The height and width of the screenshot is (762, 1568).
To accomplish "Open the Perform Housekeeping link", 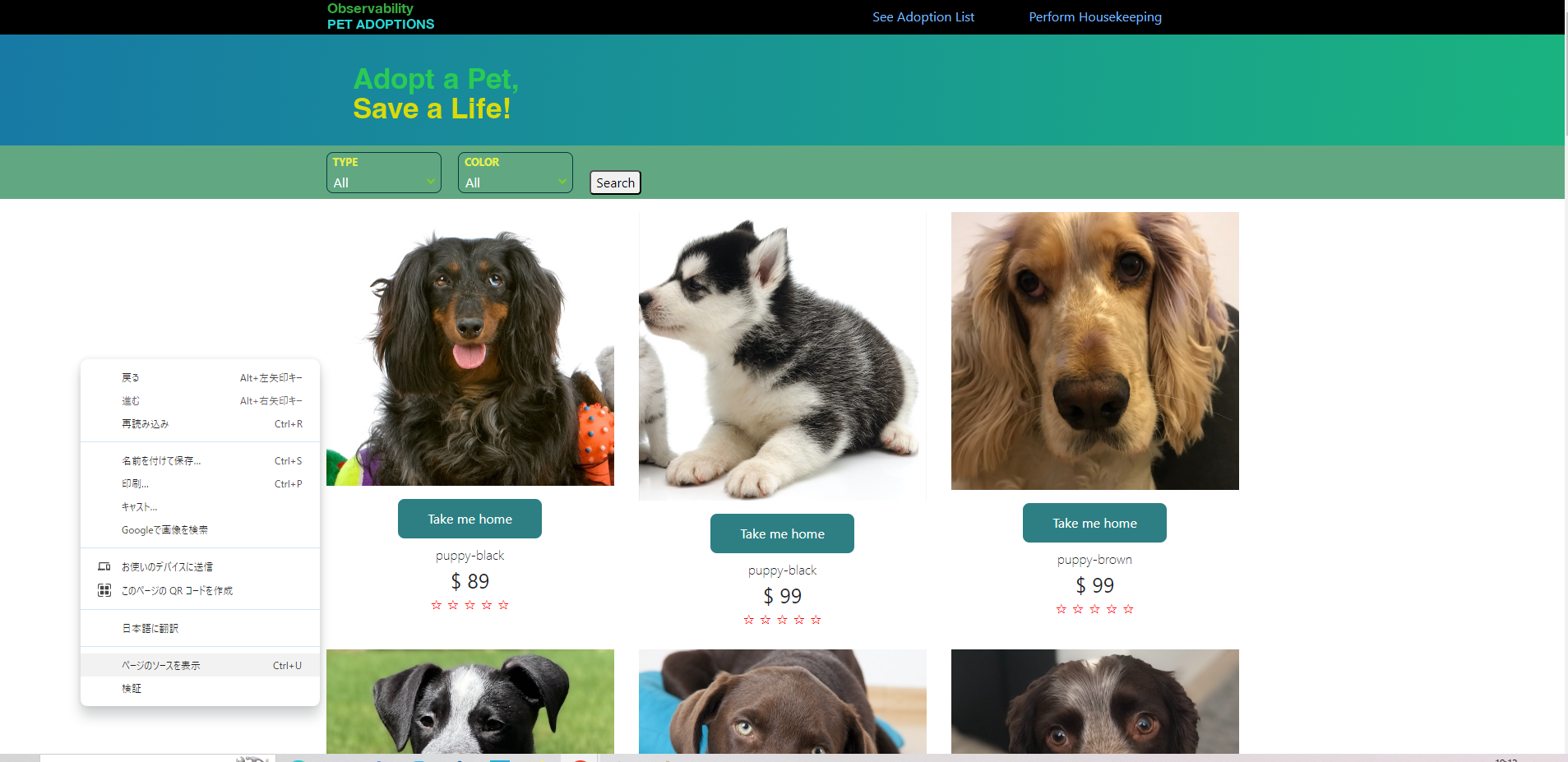I will click(x=1095, y=17).
